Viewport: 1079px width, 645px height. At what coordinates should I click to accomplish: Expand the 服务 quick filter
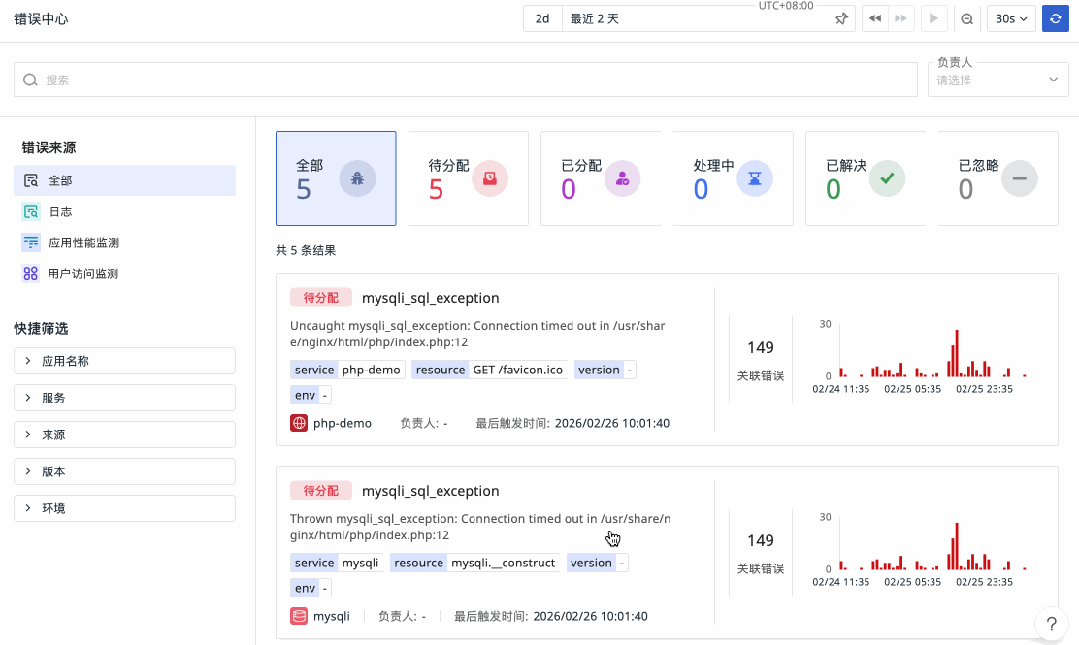124,397
